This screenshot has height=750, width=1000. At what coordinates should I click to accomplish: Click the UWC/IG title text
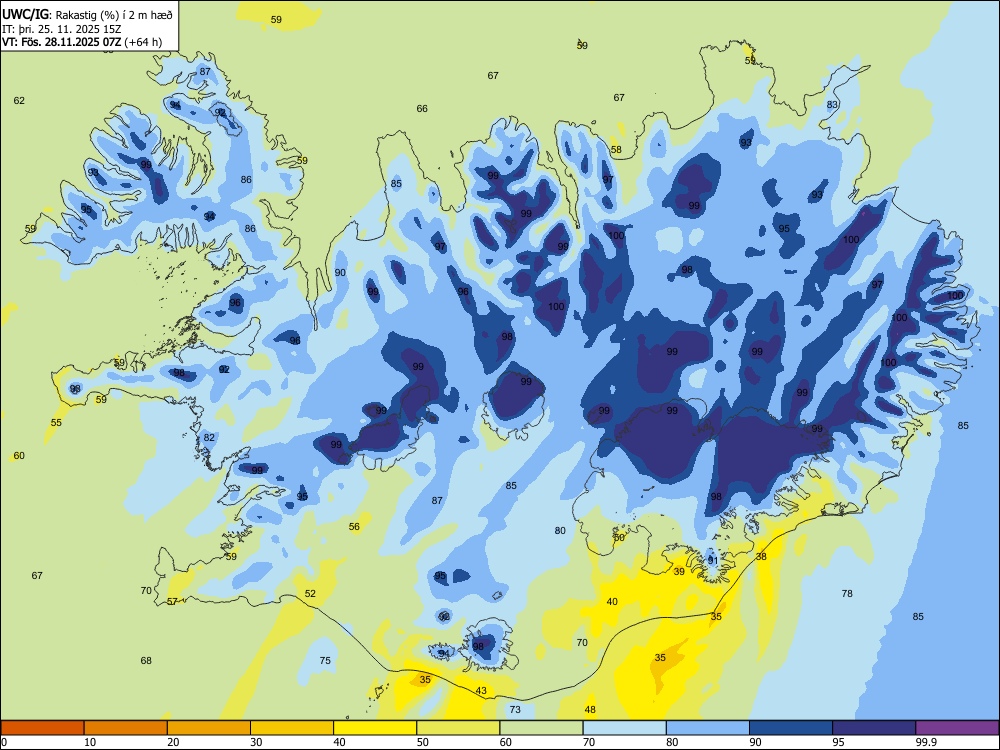(x=25, y=15)
